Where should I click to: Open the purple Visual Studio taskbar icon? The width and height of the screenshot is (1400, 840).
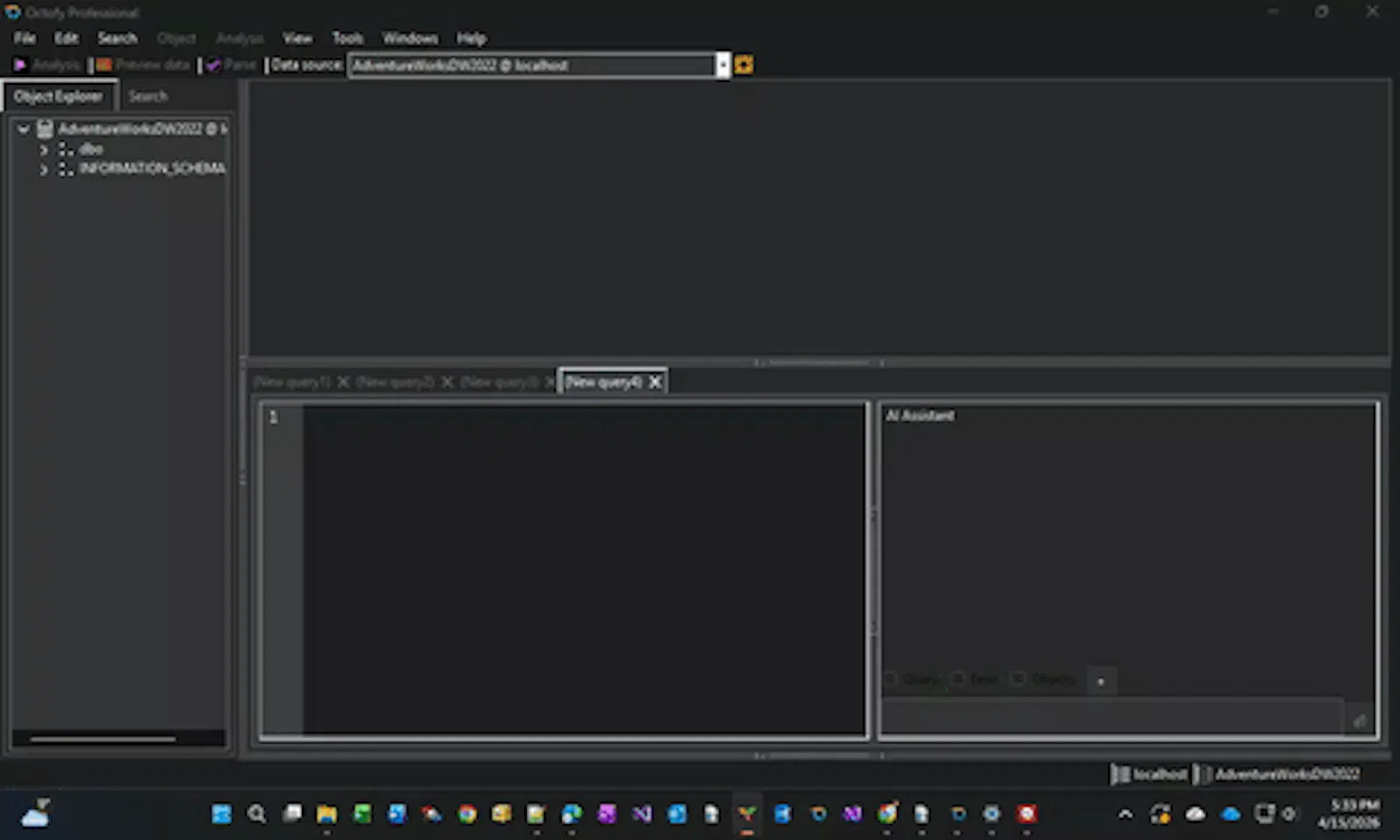642,814
